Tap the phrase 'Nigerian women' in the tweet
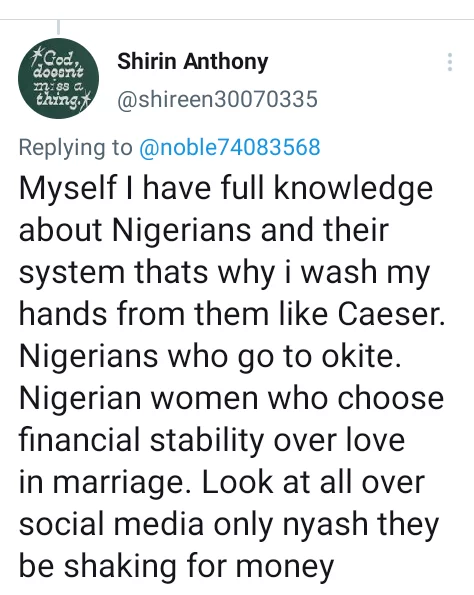The width and height of the screenshot is (474, 595). [139, 398]
